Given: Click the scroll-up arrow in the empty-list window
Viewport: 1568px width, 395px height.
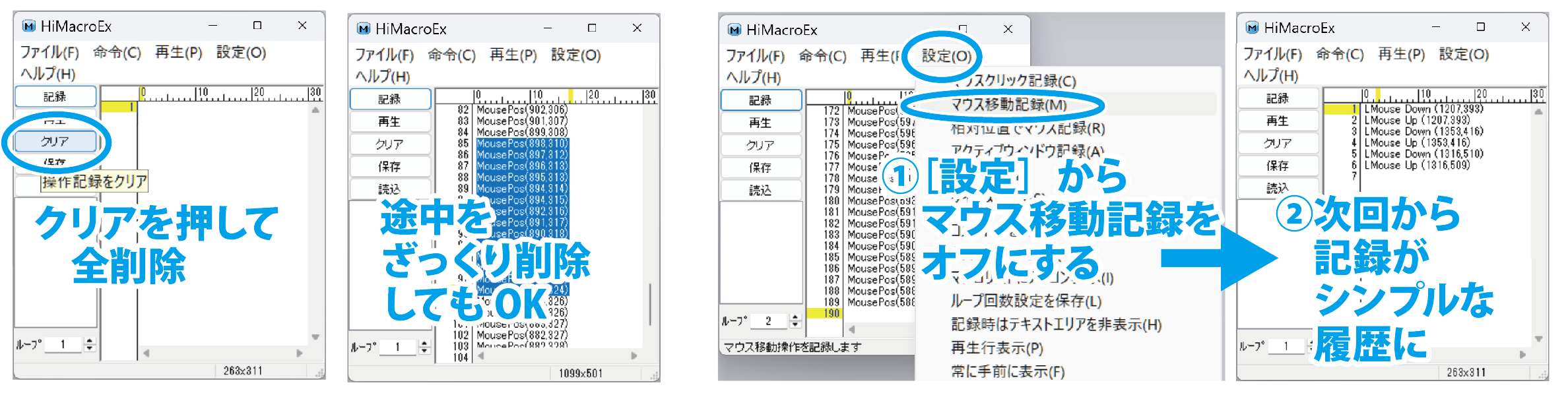Looking at the screenshot, I should click(316, 110).
